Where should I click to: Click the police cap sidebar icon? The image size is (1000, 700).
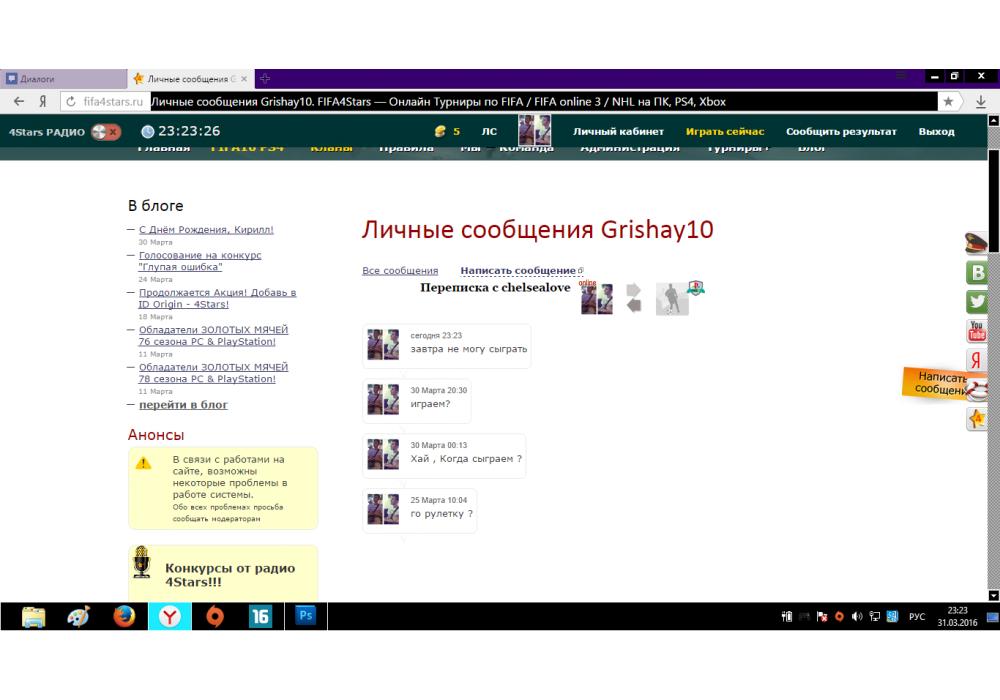[x=977, y=243]
